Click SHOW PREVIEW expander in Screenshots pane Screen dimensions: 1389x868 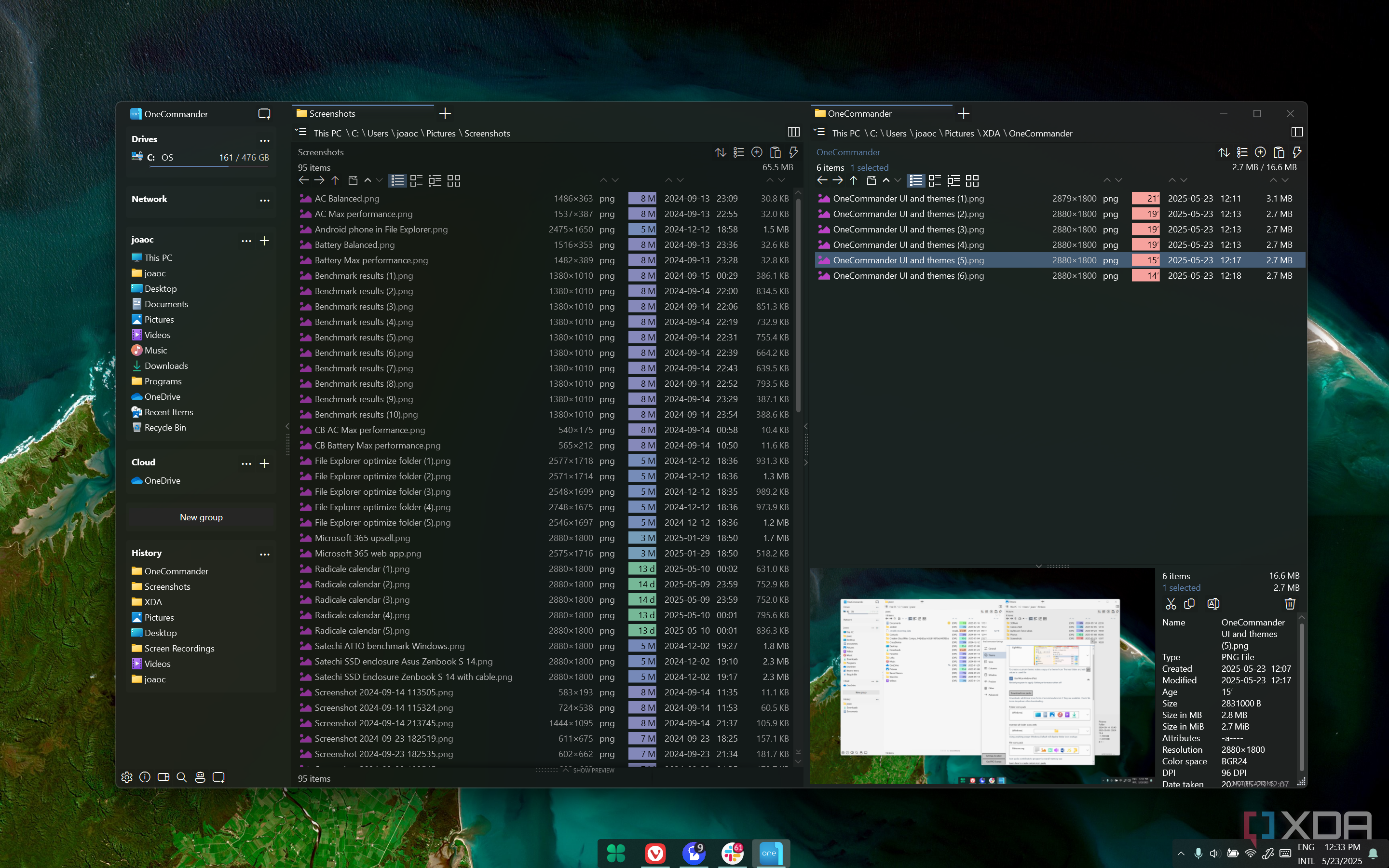point(589,770)
